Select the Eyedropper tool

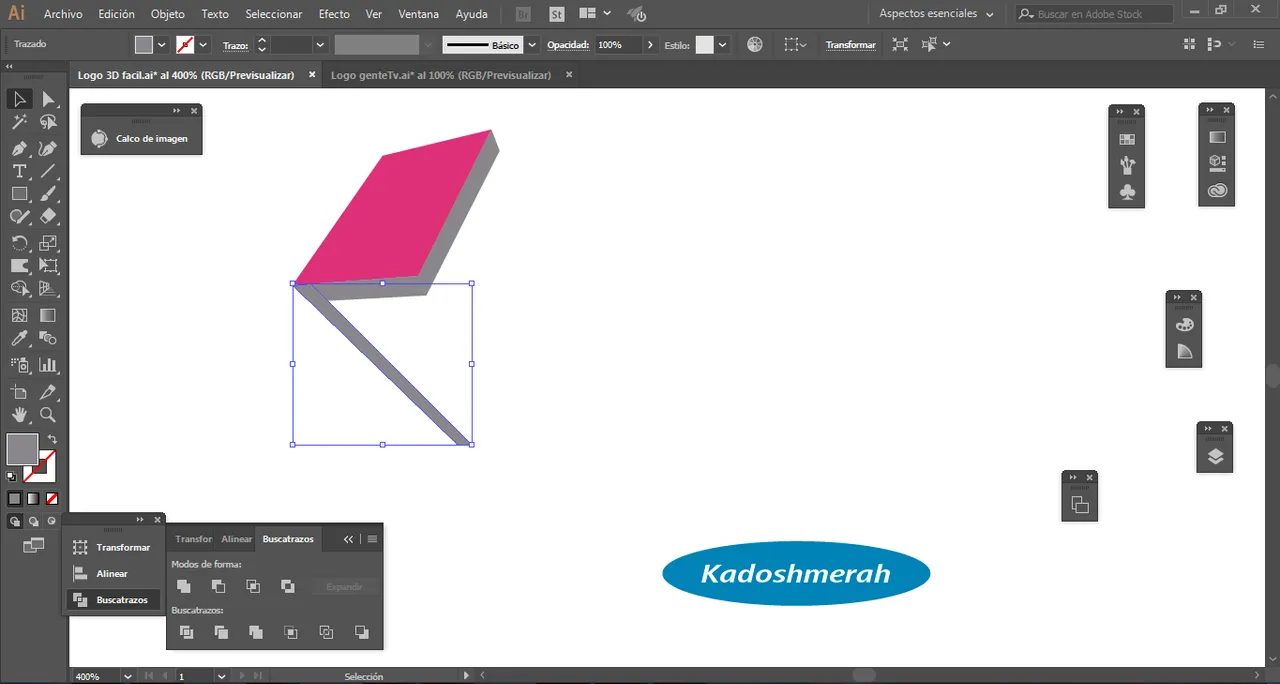(19, 338)
